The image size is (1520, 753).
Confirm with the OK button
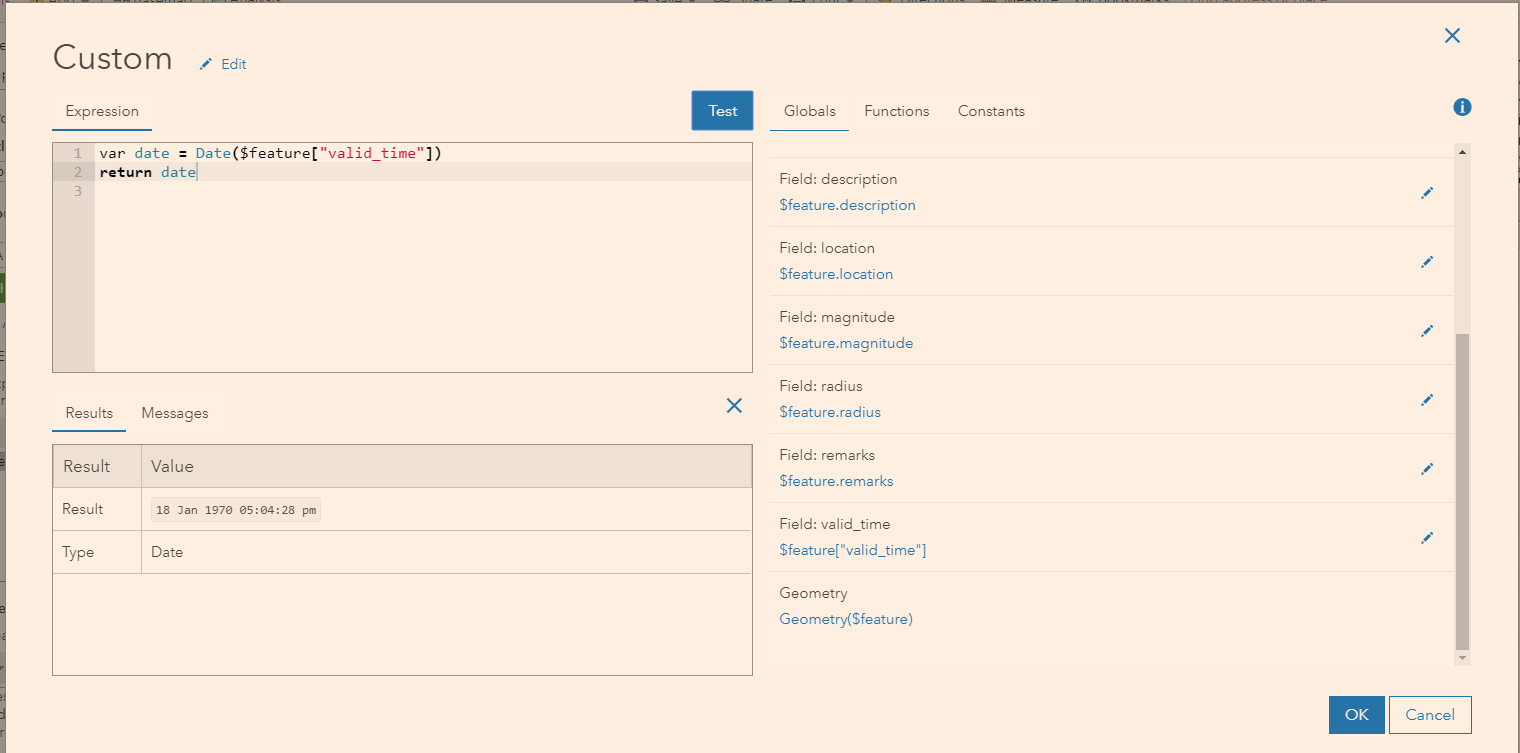(1356, 714)
